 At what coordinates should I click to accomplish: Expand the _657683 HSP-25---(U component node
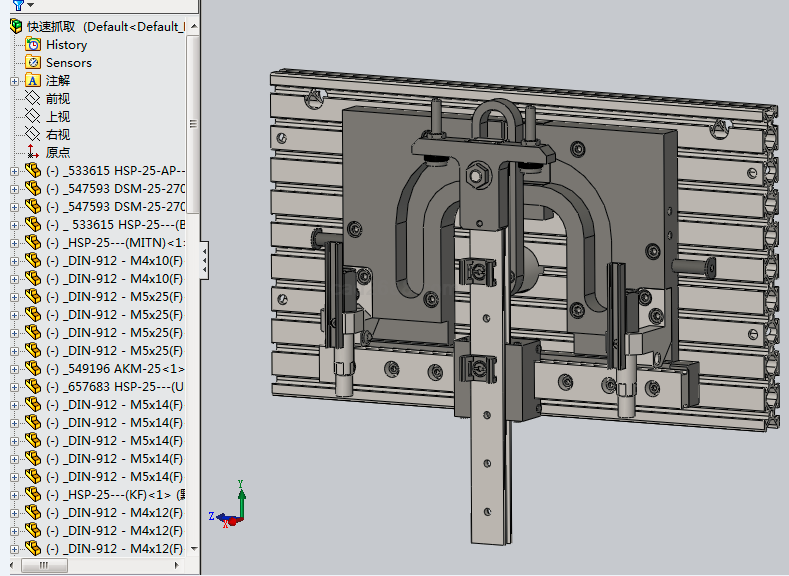tap(14, 387)
